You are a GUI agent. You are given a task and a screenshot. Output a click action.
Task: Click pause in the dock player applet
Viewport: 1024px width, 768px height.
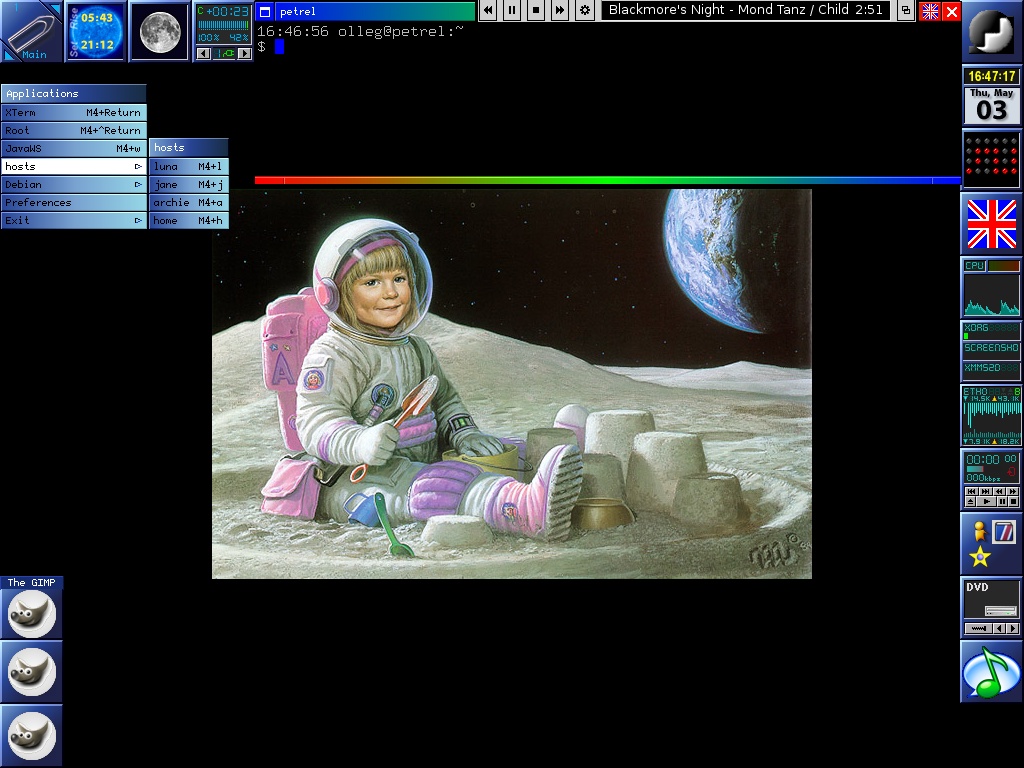pos(1002,502)
